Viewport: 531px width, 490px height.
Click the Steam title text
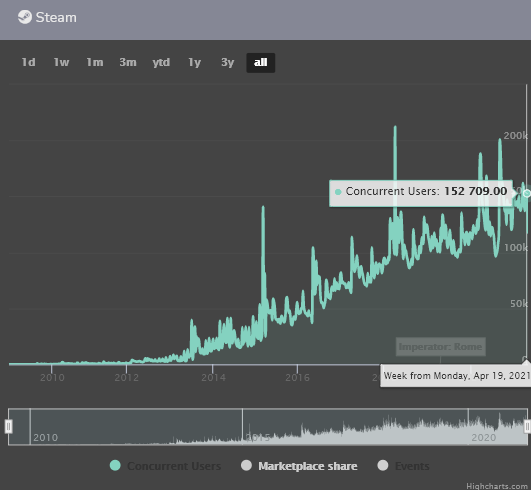click(x=56, y=17)
